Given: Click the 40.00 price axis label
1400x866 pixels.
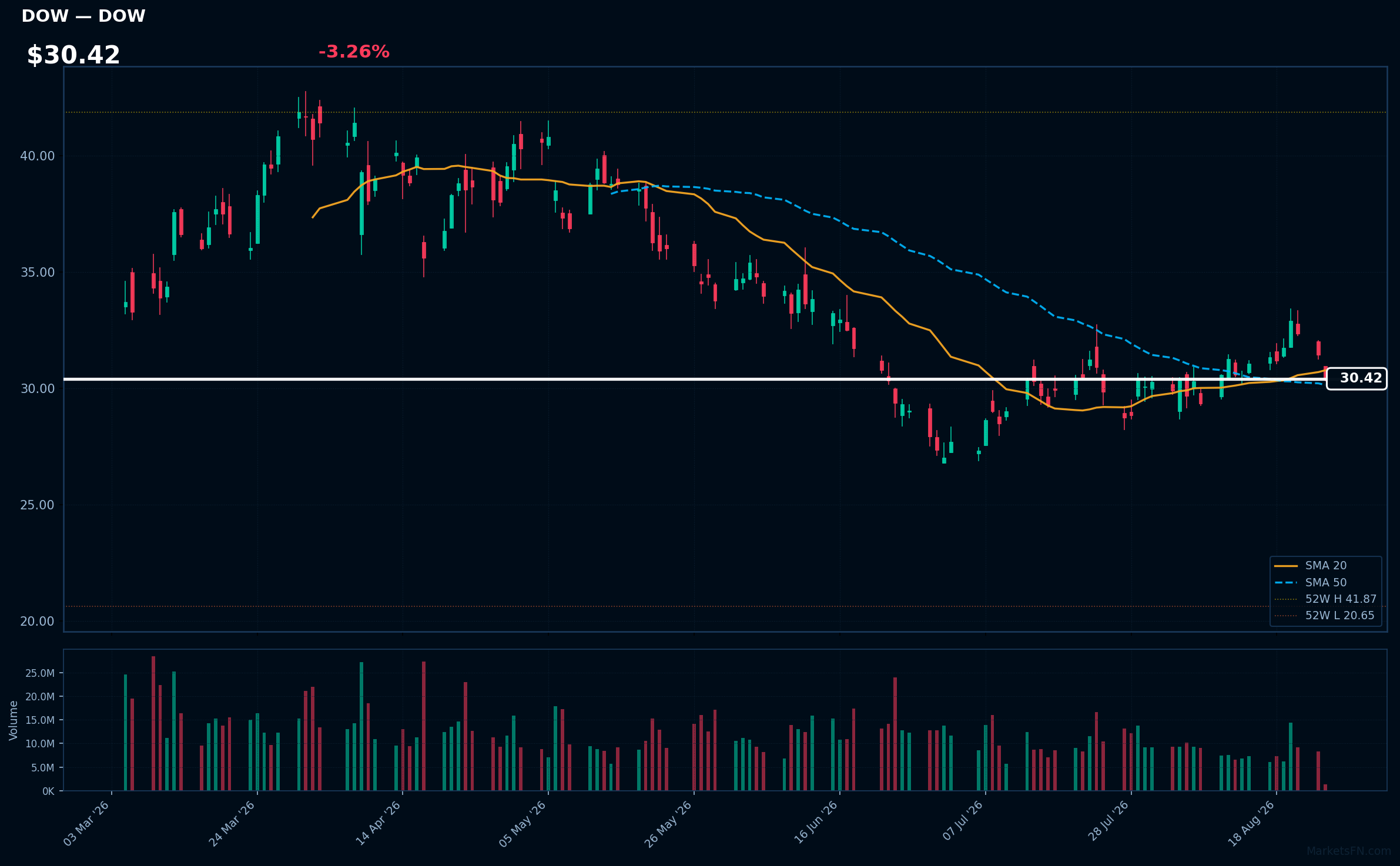Looking at the screenshot, I should 37,156.
